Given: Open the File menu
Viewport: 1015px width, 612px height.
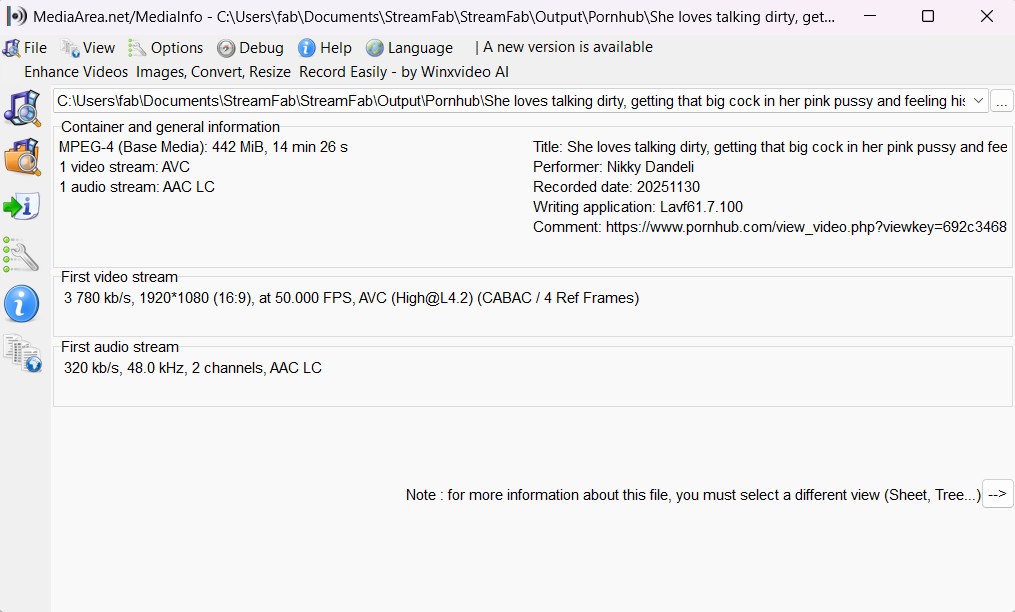Looking at the screenshot, I should pyautogui.click(x=26, y=48).
